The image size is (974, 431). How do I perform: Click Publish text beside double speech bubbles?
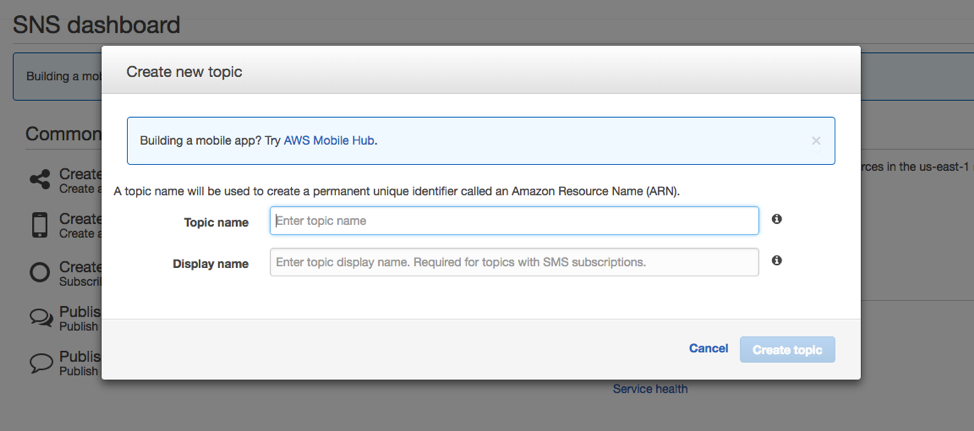pyautogui.click(x=80, y=312)
